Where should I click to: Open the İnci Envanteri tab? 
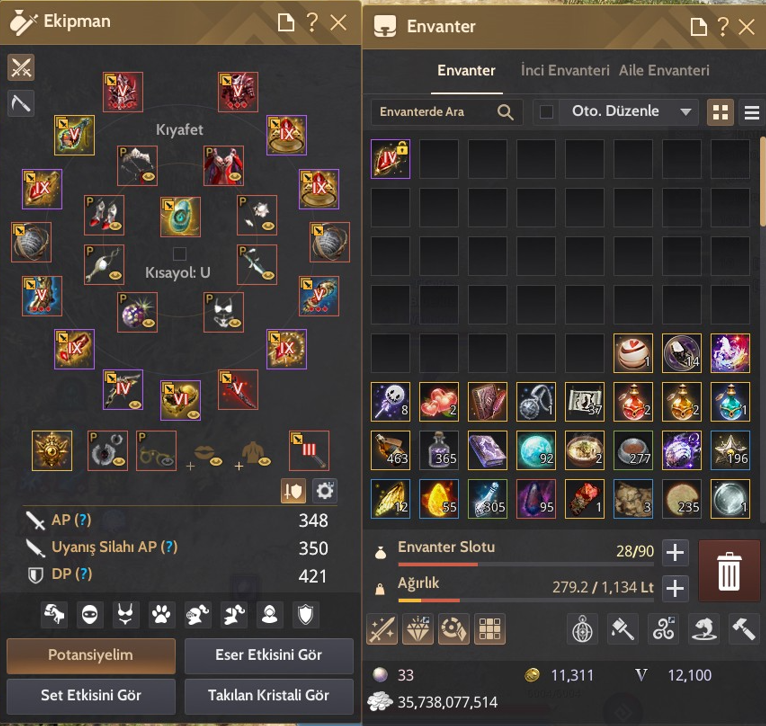565,70
